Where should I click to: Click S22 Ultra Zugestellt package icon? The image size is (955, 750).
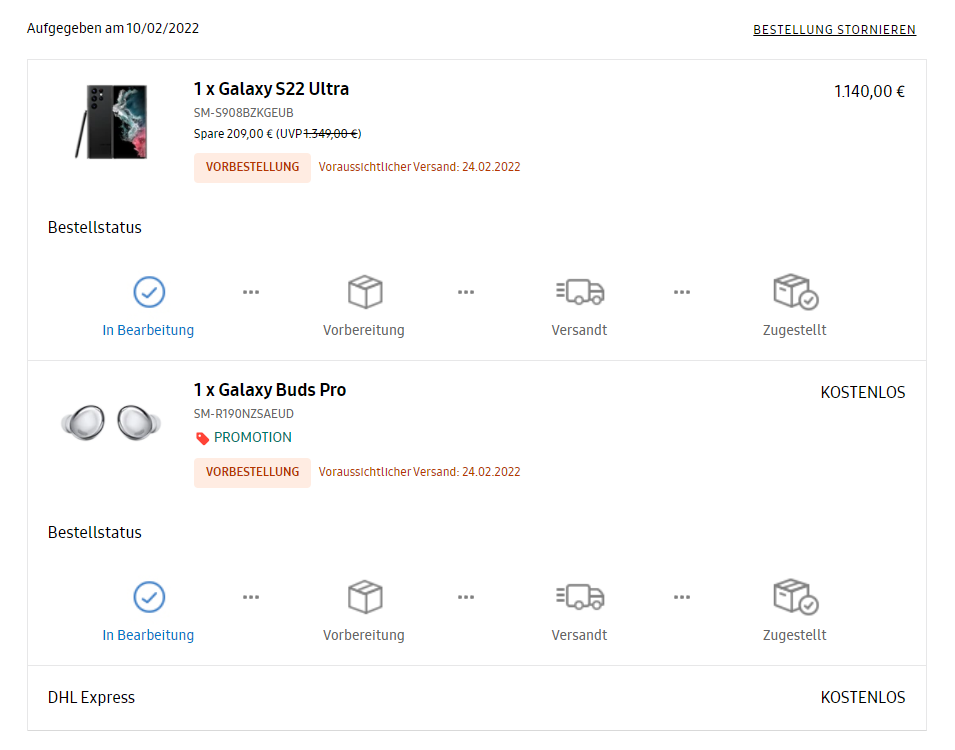tap(795, 292)
